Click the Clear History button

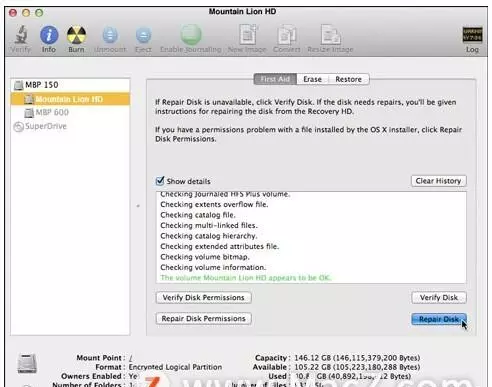pyautogui.click(x=438, y=181)
